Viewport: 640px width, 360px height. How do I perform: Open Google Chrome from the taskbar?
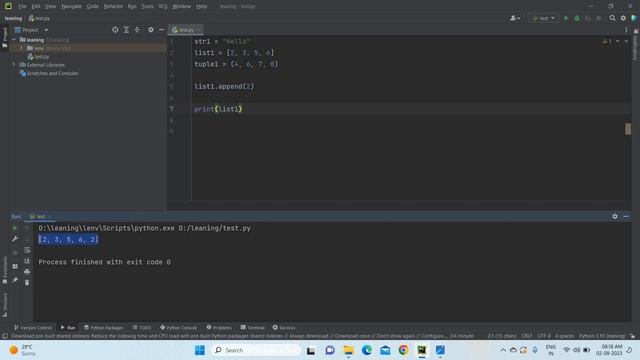403,350
